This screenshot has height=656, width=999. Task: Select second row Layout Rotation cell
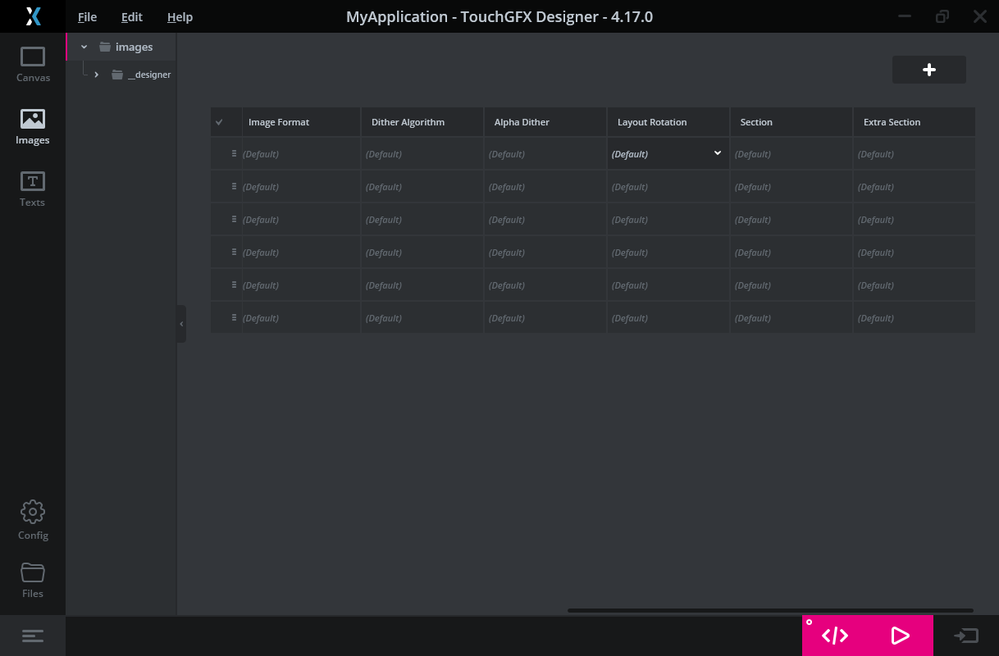(668, 187)
